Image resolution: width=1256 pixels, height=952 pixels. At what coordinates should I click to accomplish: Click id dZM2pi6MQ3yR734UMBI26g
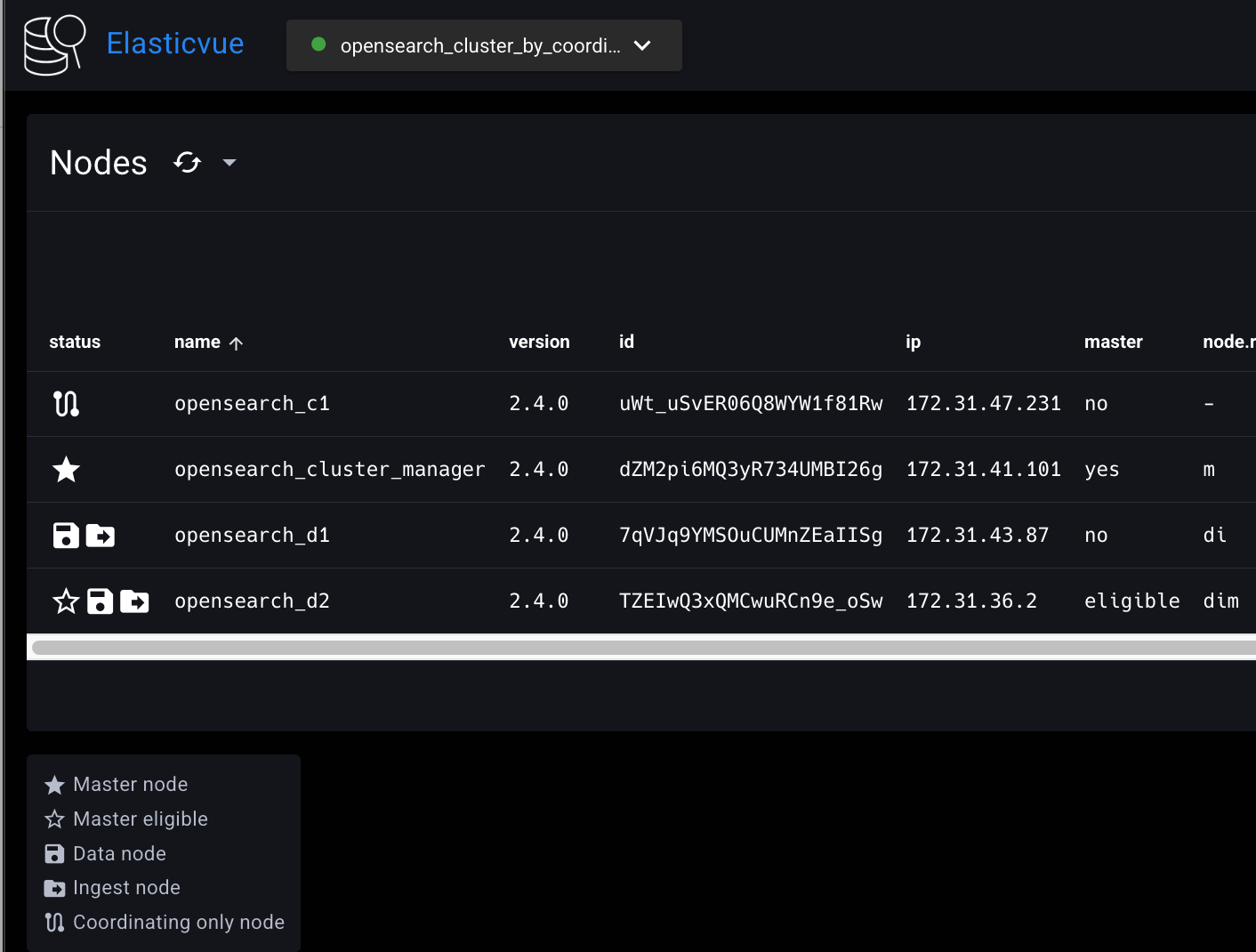click(x=751, y=469)
